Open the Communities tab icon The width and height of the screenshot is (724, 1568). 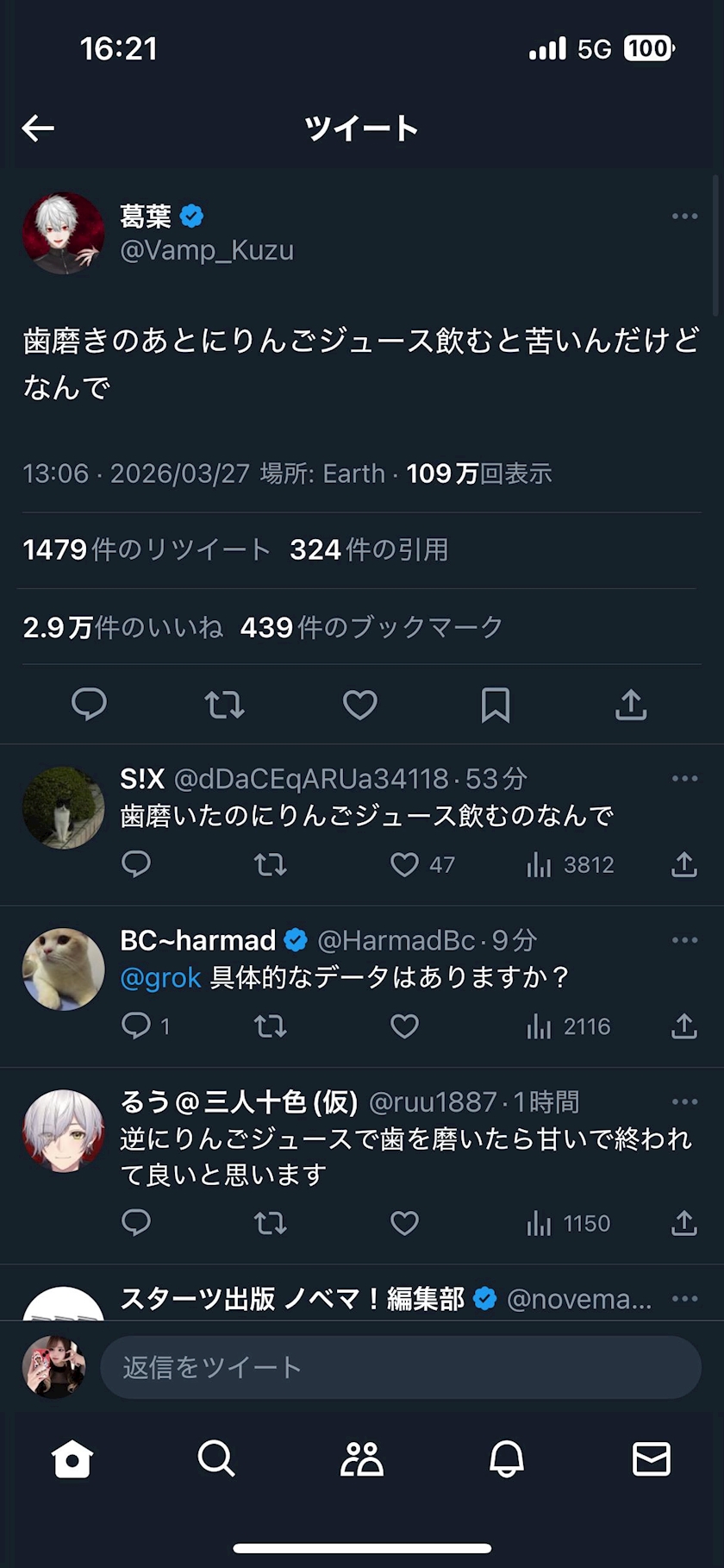click(361, 1459)
